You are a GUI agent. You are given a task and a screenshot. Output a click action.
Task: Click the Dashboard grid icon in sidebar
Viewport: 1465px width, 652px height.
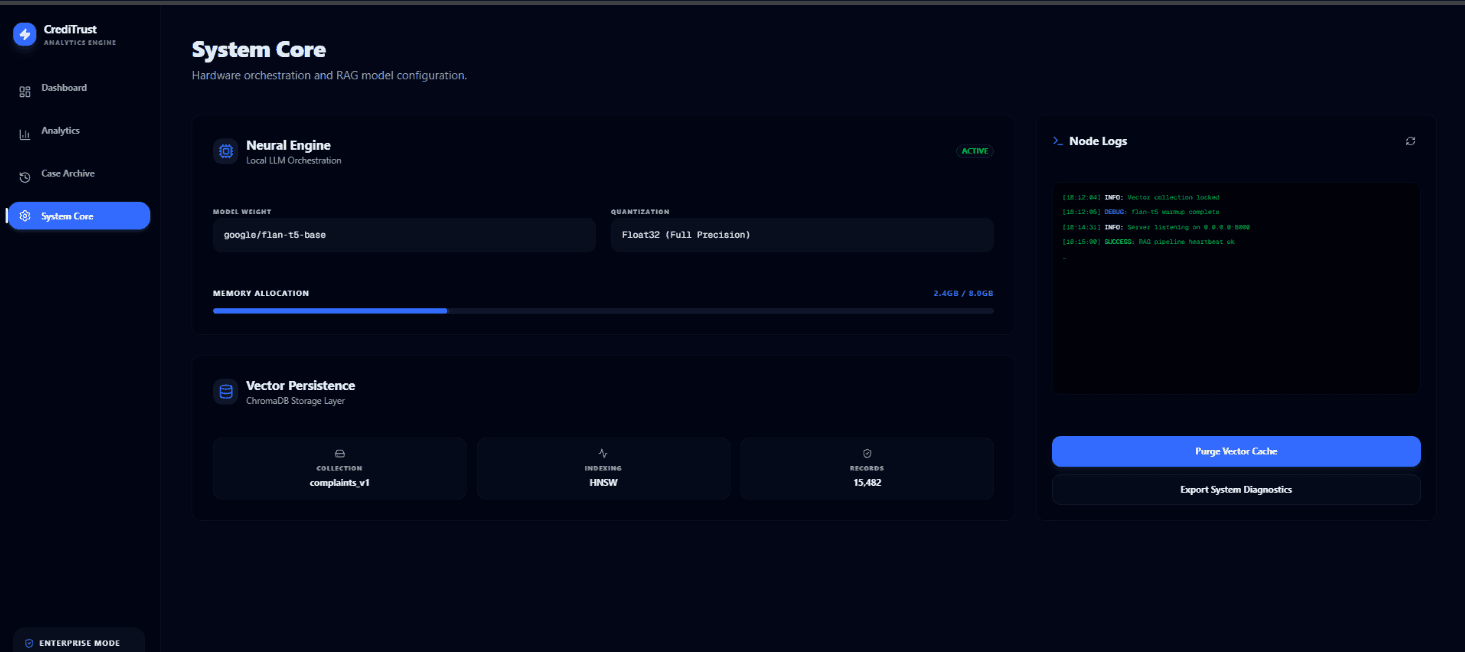click(x=25, y=92)
